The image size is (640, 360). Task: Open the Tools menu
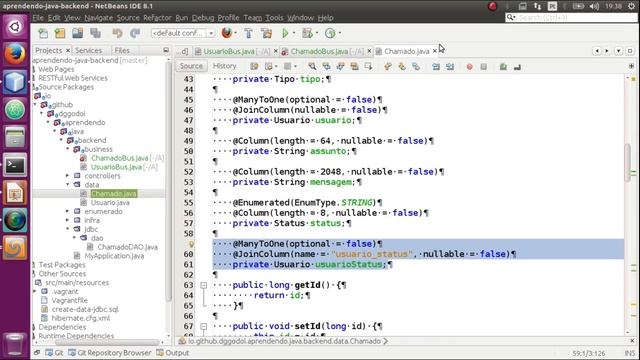(x=274, y=18)
